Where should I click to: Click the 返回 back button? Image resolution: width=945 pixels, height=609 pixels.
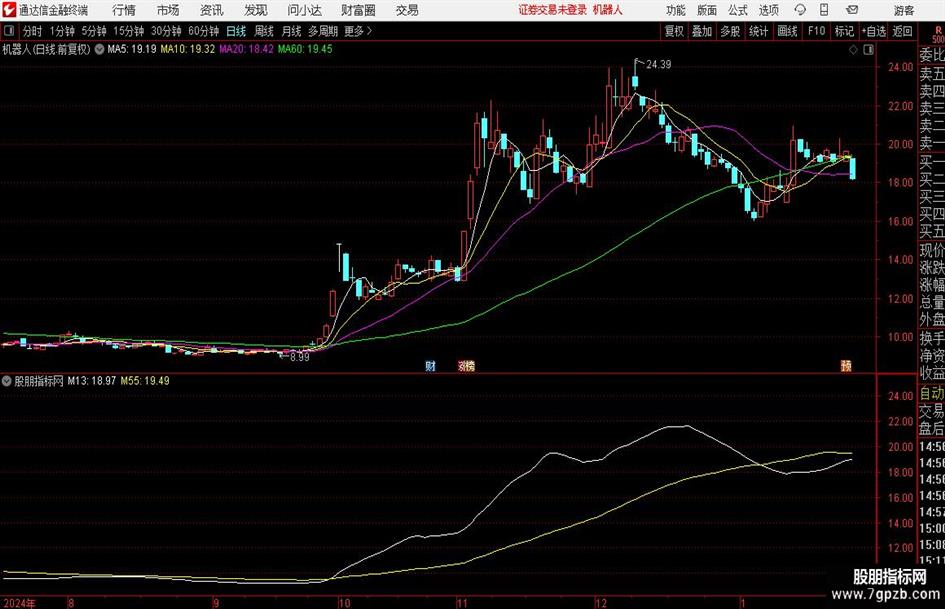[902, 31]
